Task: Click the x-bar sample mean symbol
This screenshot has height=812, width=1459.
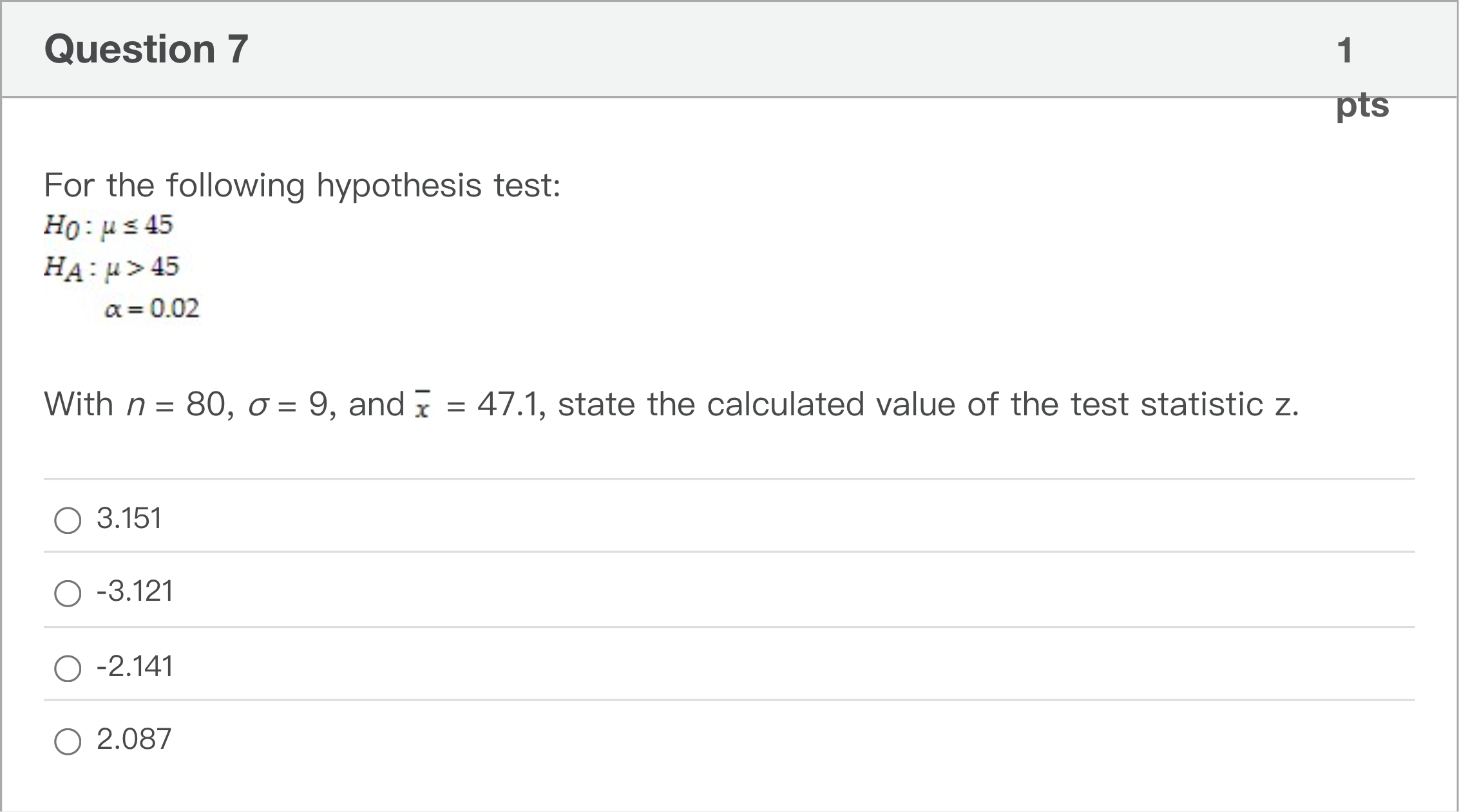Action: 423,406
